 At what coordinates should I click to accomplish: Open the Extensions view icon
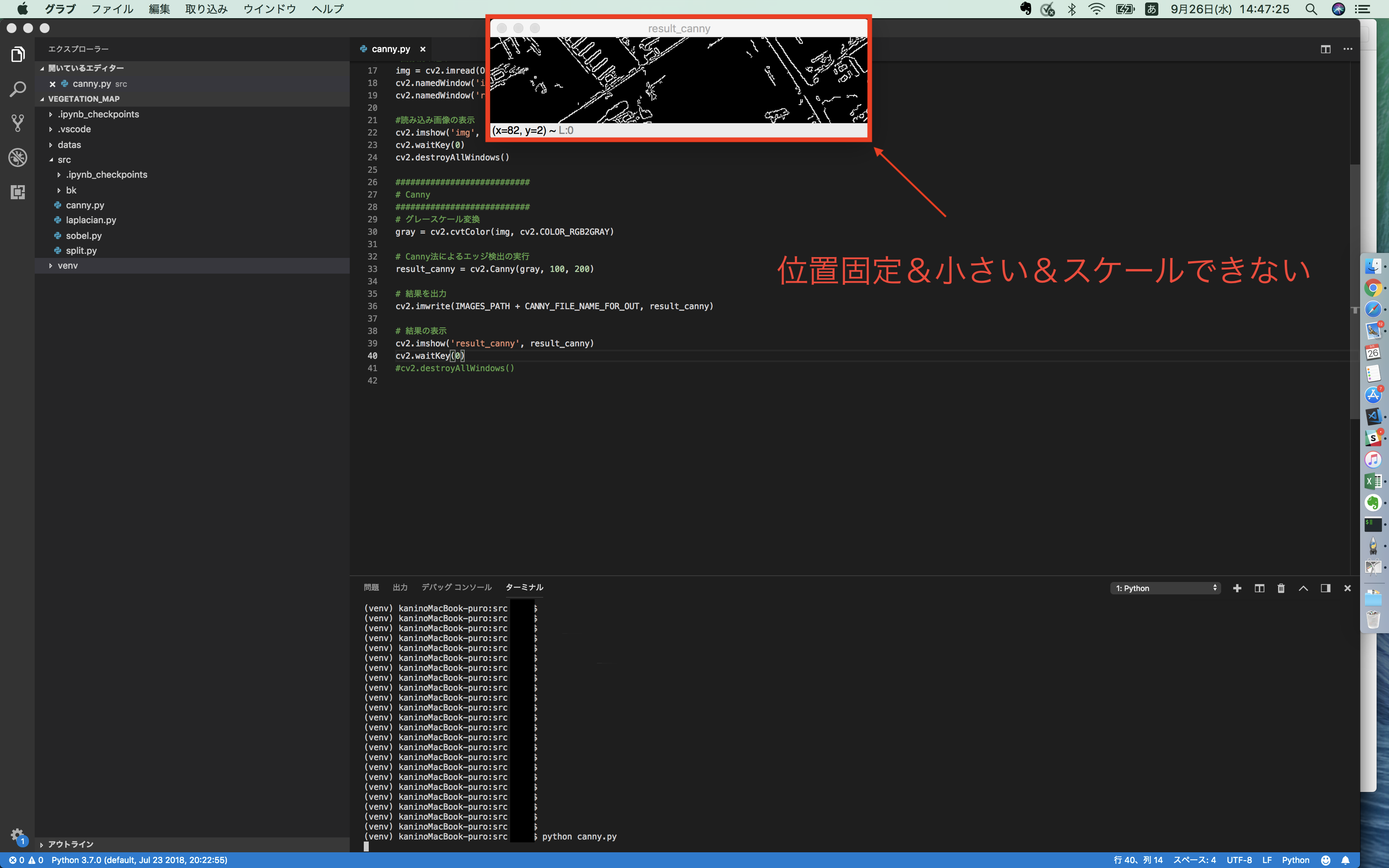tap(18, 192)
